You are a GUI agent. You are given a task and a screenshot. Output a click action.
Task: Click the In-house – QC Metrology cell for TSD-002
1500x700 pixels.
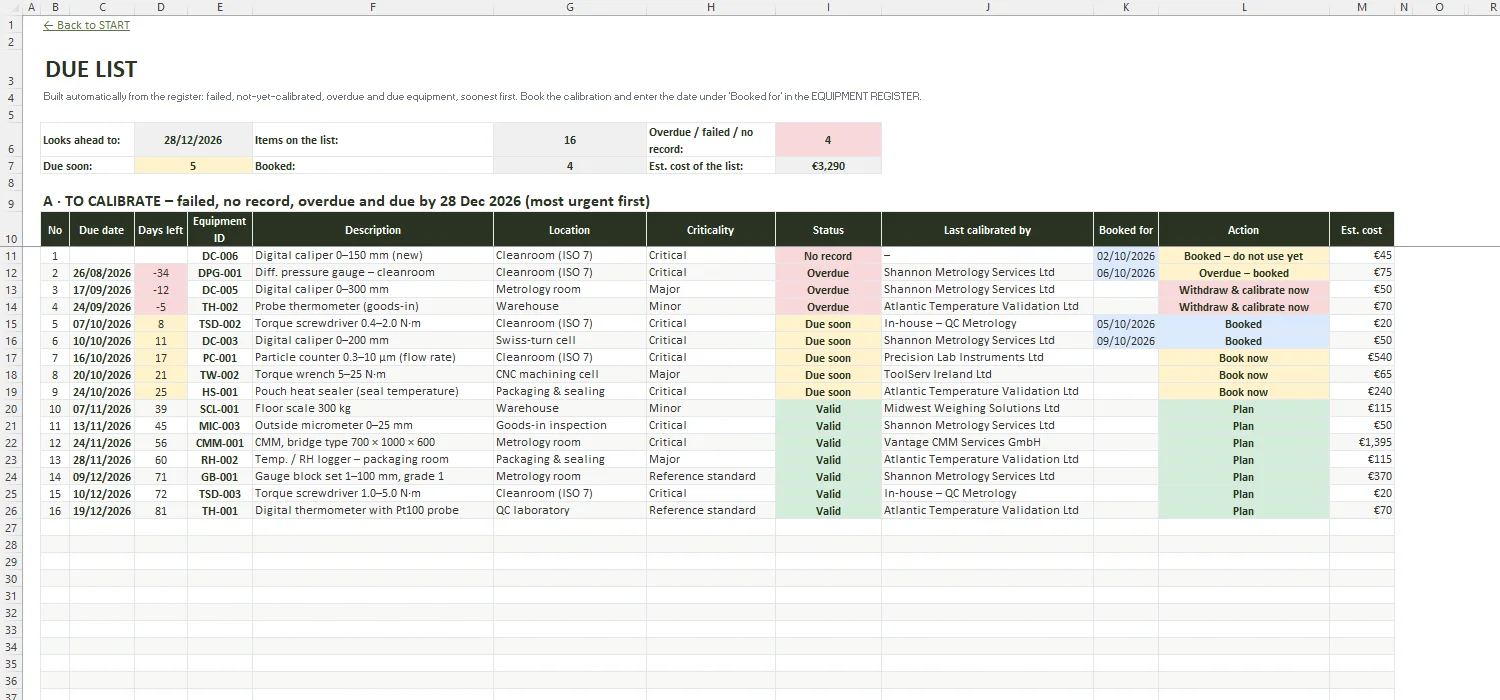click(987, 324)
